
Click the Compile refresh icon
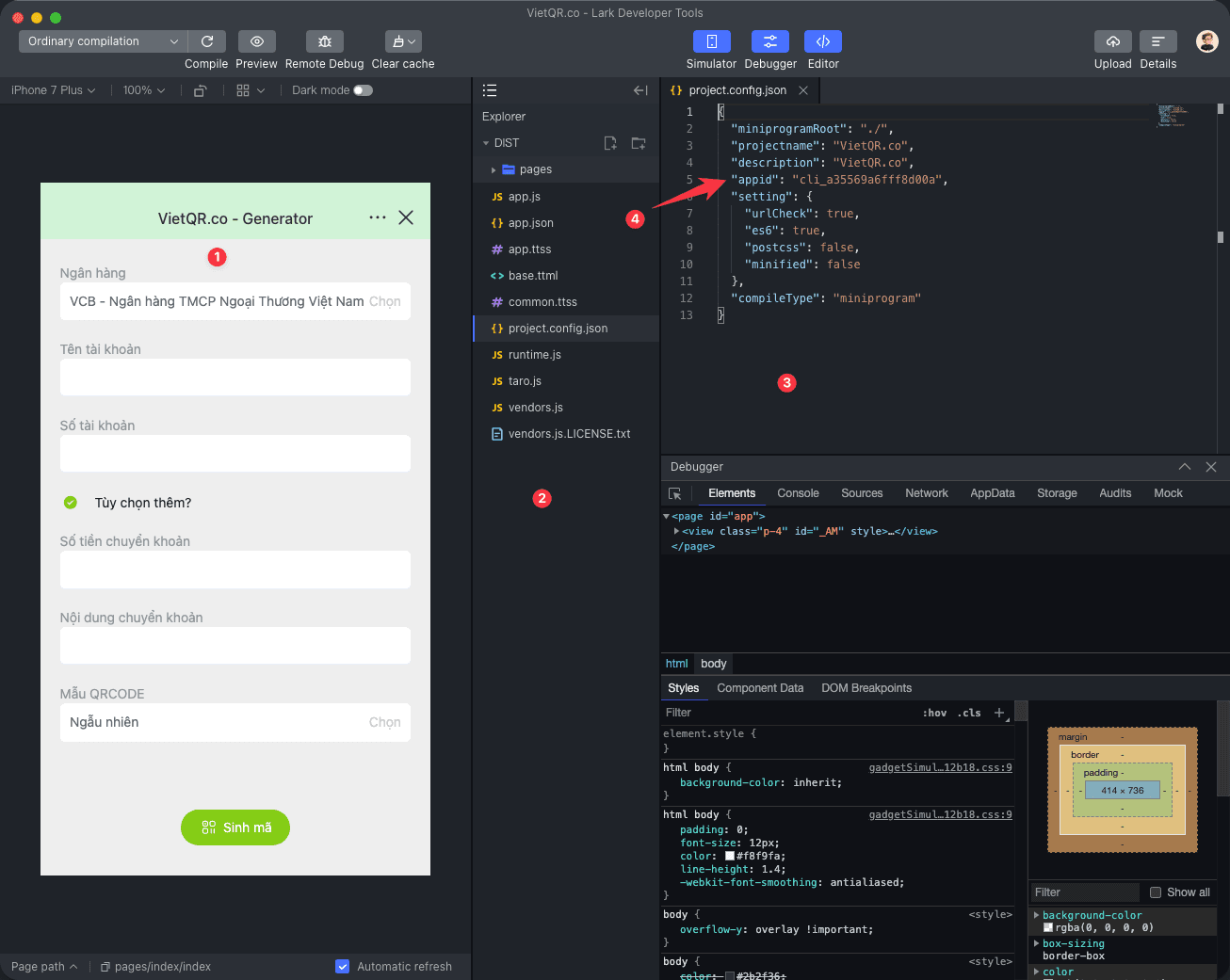pos(207,41)
